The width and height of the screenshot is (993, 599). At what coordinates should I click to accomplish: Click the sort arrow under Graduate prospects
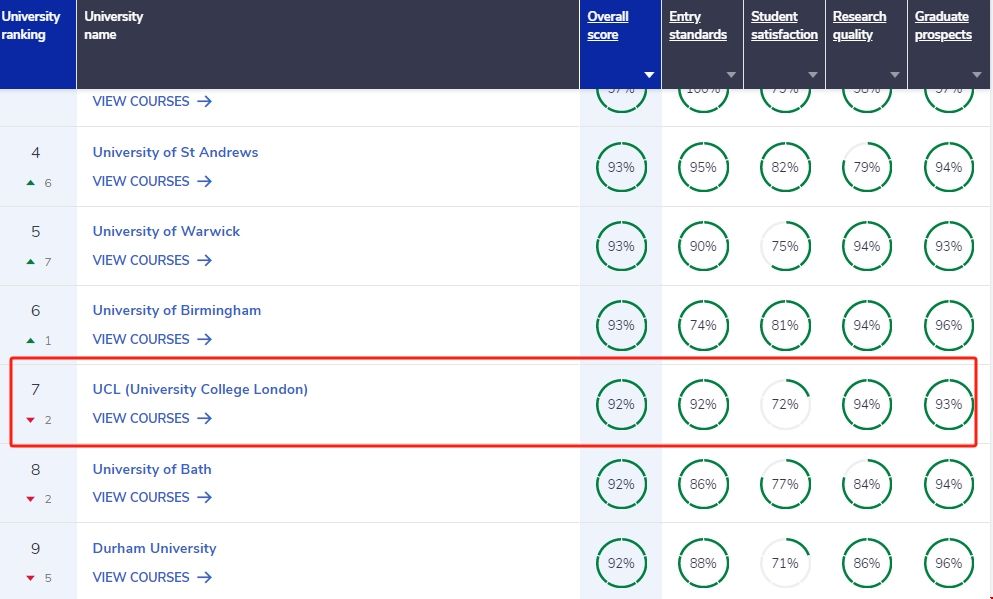click(x=977, y=75)
